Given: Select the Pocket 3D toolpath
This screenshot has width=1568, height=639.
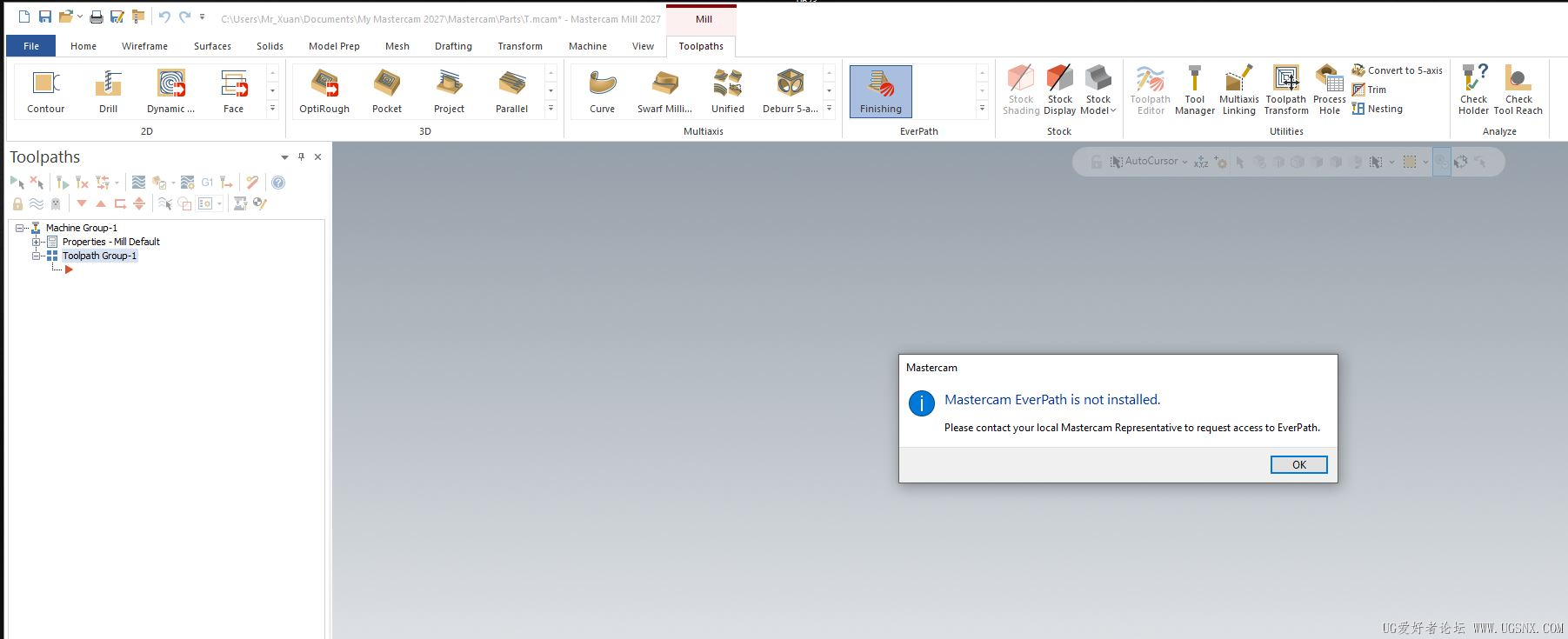Looking at the screenshot, I should pos(387,91).
